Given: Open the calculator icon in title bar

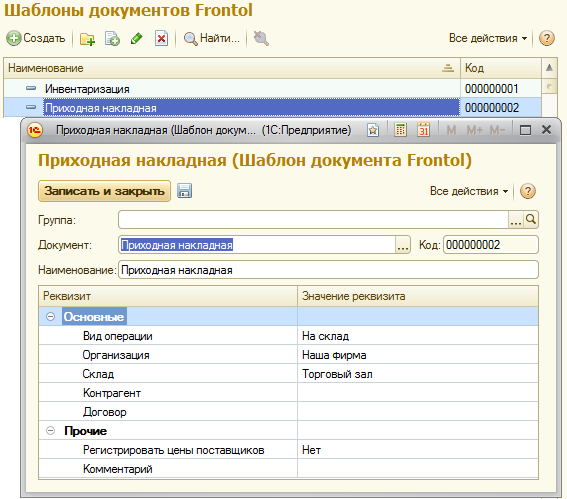Looking at the screenshot, I should click(400, 130).
